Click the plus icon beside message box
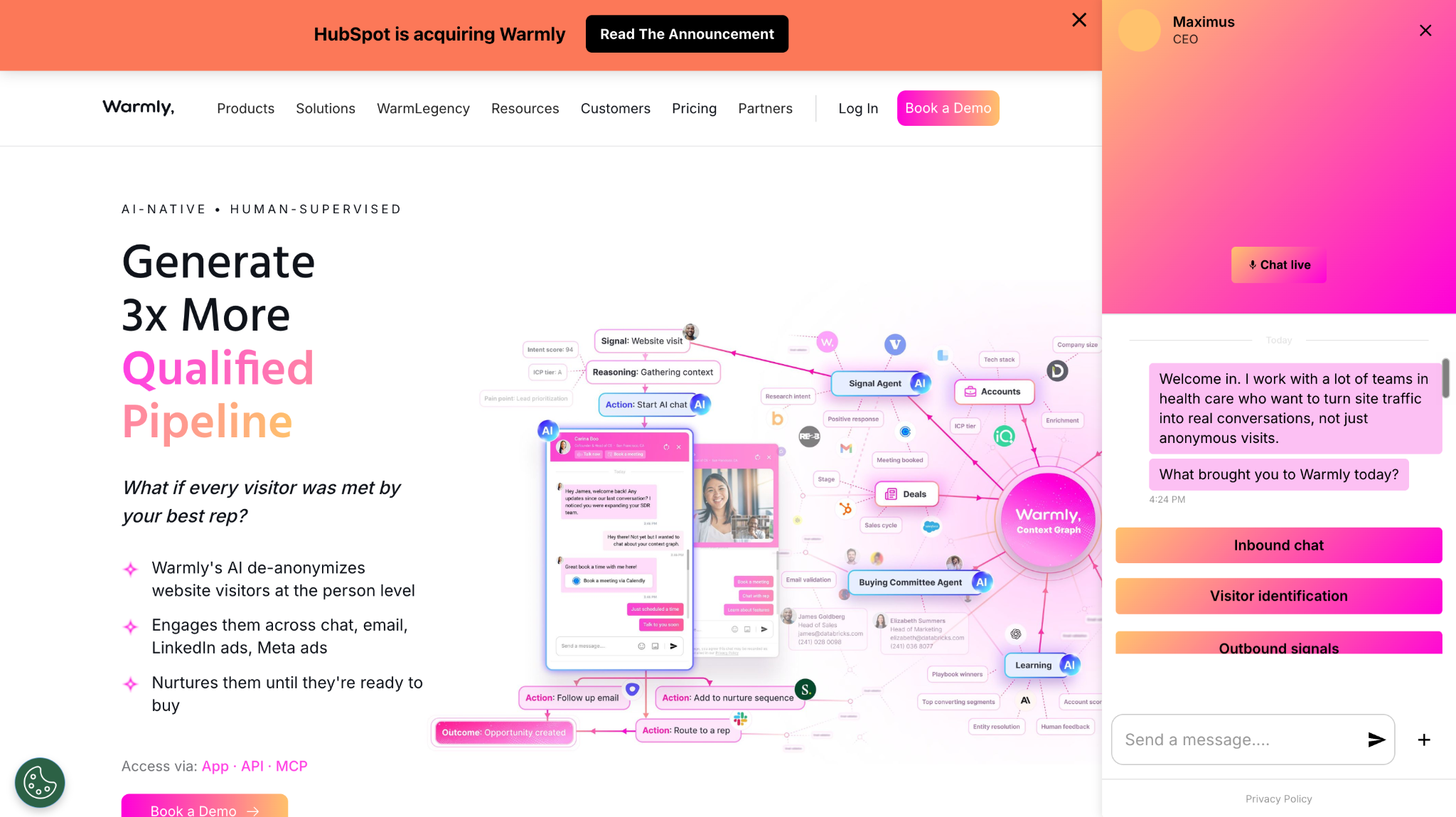Image resolution: width=1456 pixels, height=817 pixels. point(1424,739)
